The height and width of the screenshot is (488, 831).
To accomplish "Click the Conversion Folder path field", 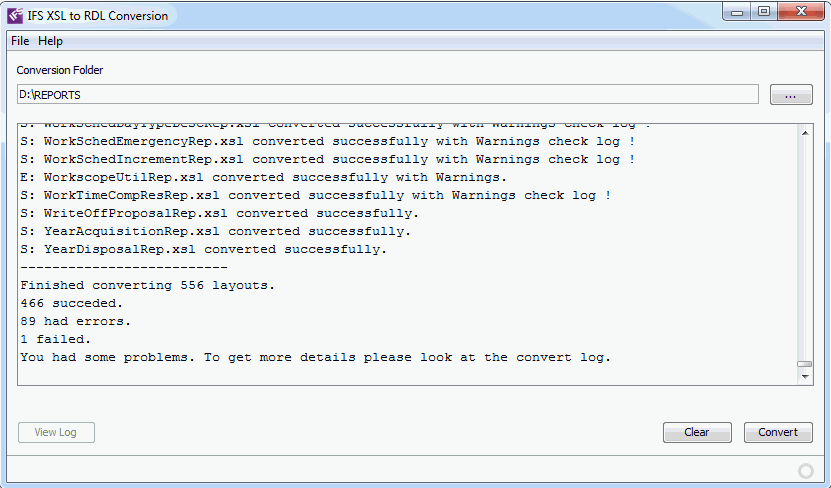I will [x=387, y=94].
